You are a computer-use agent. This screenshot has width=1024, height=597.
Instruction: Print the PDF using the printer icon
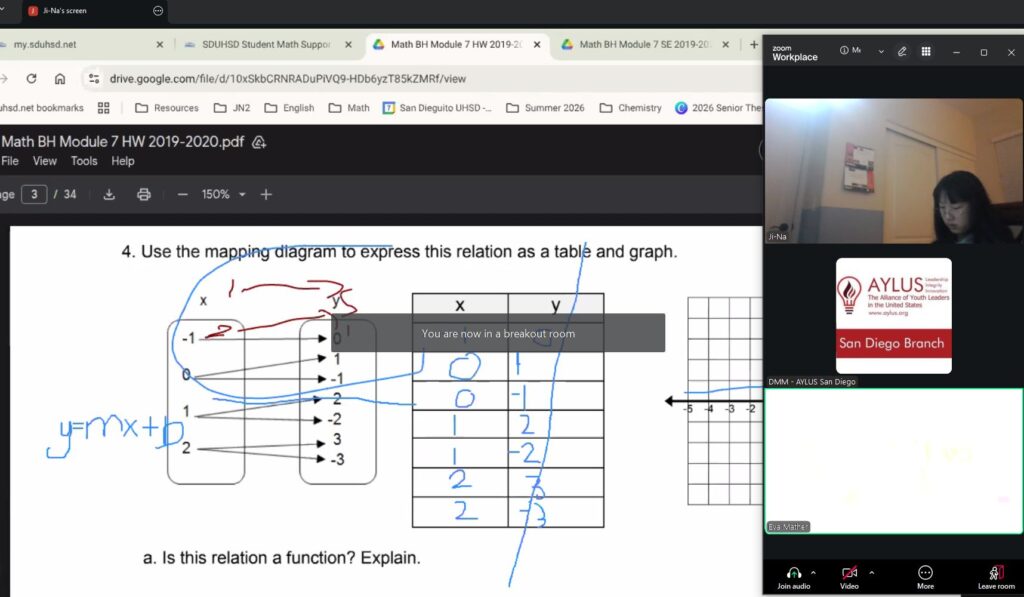tap(144, 194)
